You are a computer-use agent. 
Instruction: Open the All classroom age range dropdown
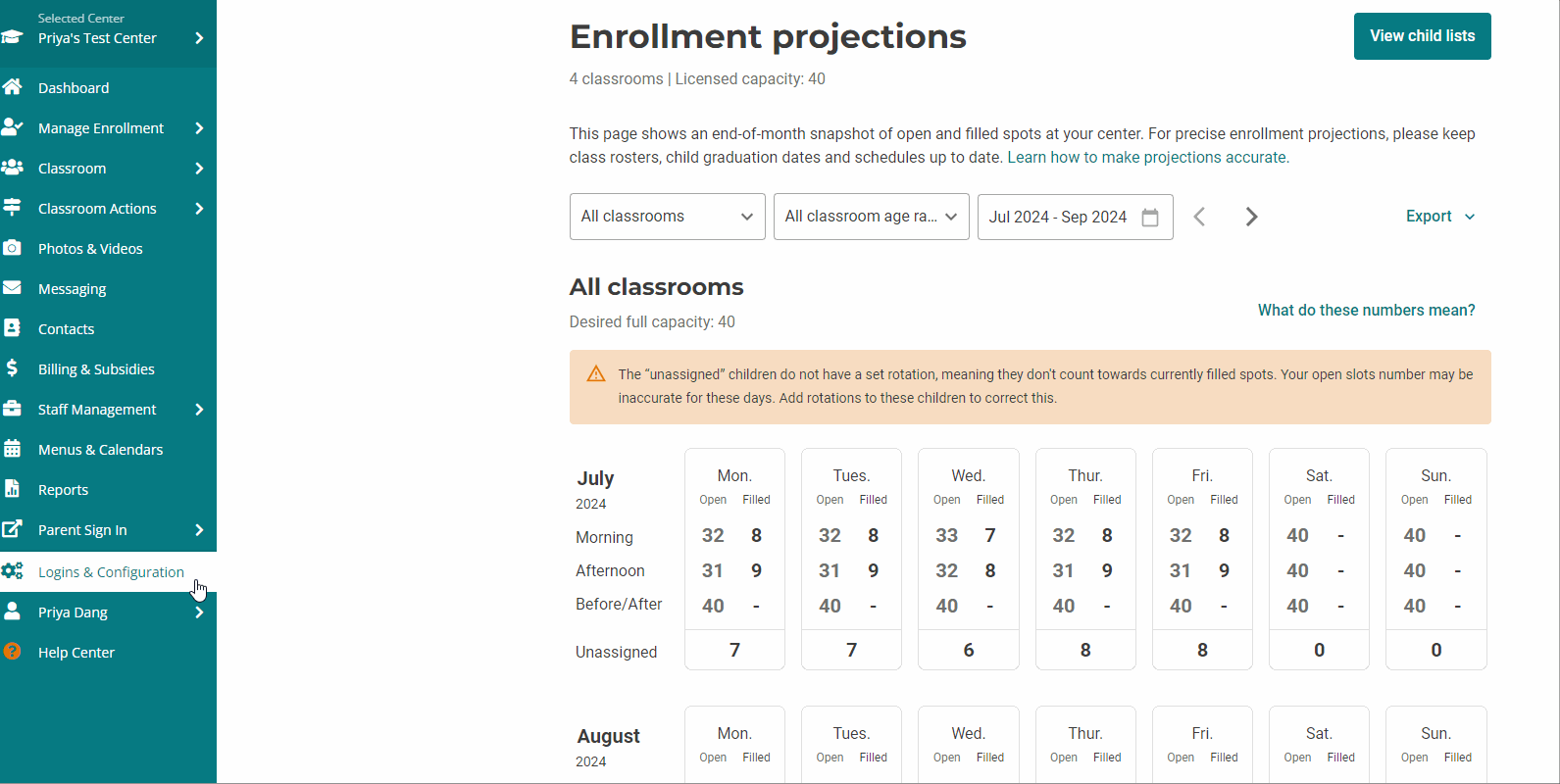pos(871,217)
